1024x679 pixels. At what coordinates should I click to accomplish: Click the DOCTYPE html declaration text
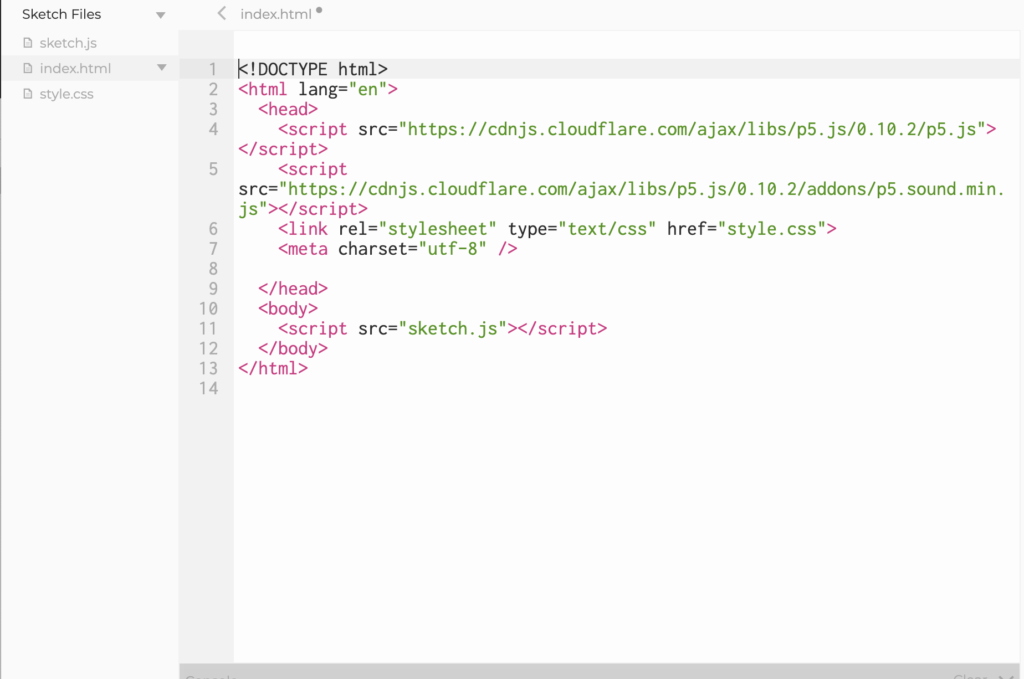point(313,69)
